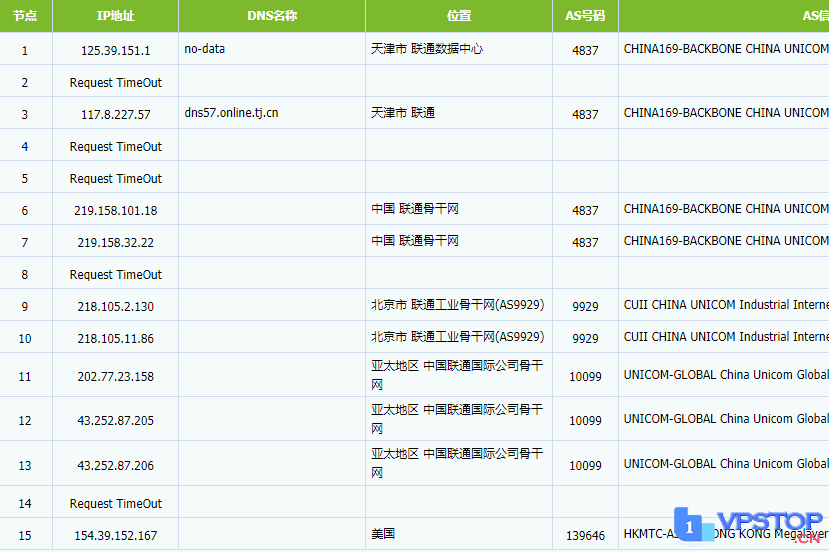Select Request TimeOut in row 4

pyautogui.click(x=115, y=147)
